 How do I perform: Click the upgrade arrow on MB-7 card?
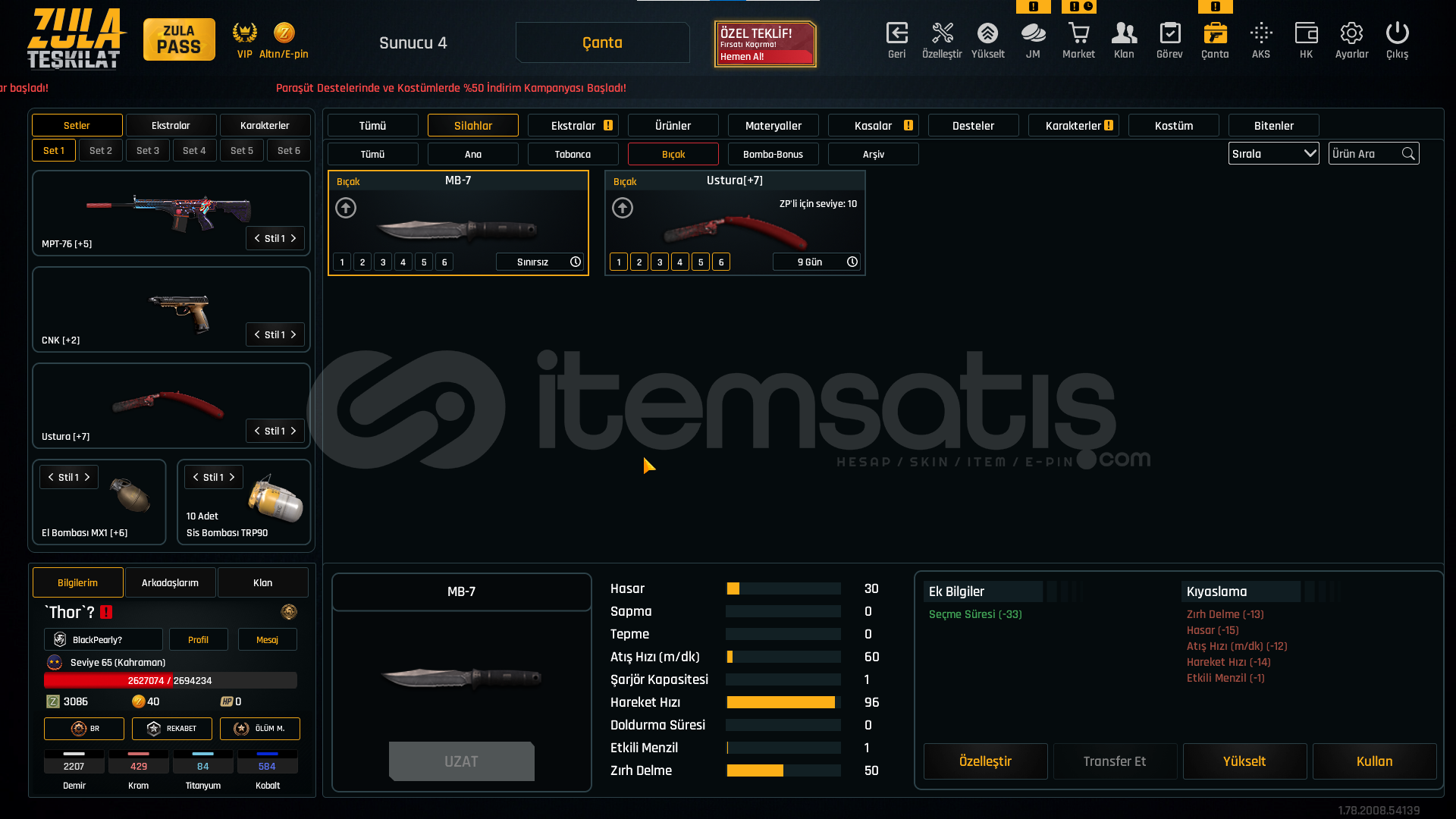pyautogui.click(x=346, y=208)
